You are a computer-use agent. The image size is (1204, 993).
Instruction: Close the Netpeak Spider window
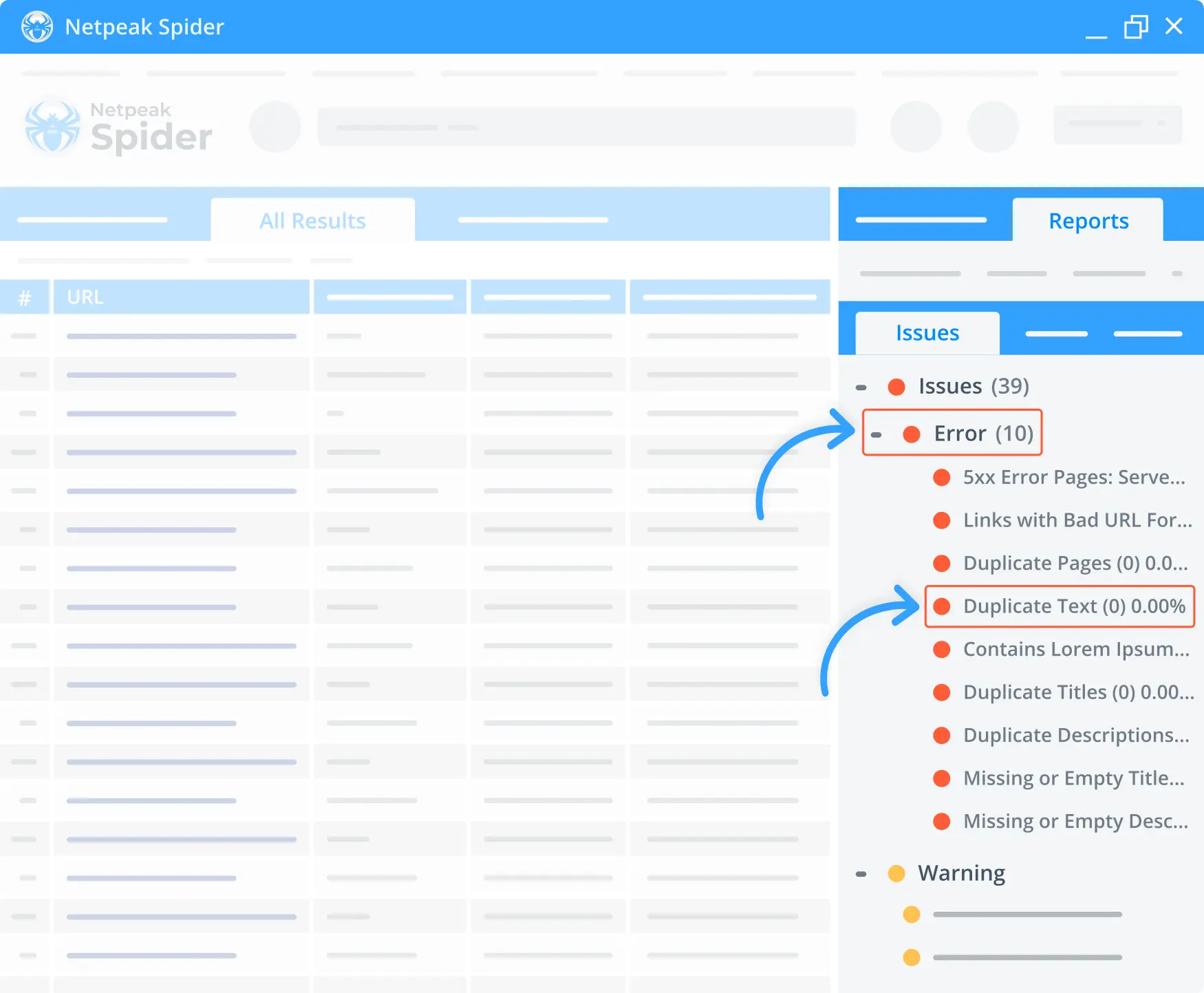1174,26
